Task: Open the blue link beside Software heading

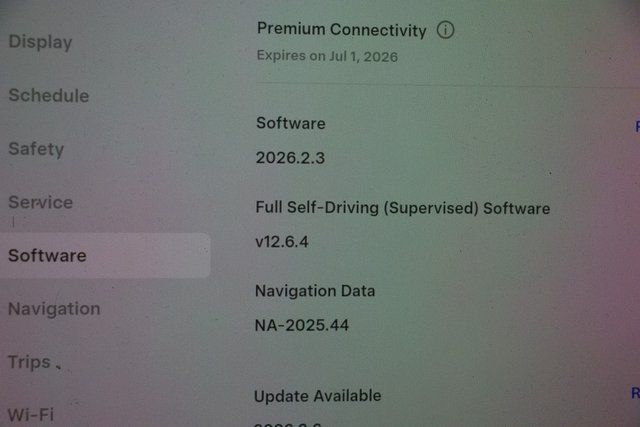Action: [638, 126]
